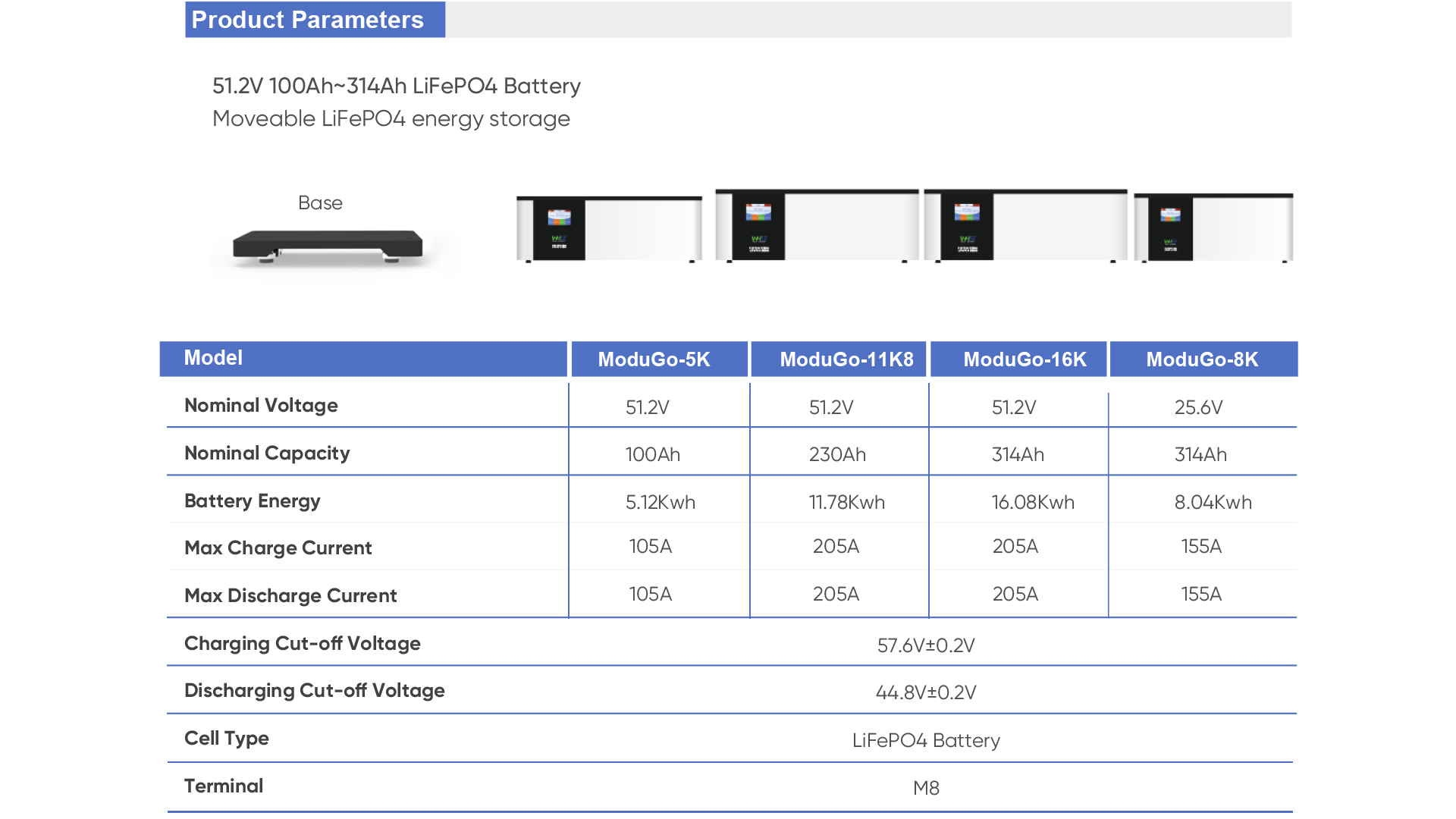Select the first battery unit image

point(609,228)
